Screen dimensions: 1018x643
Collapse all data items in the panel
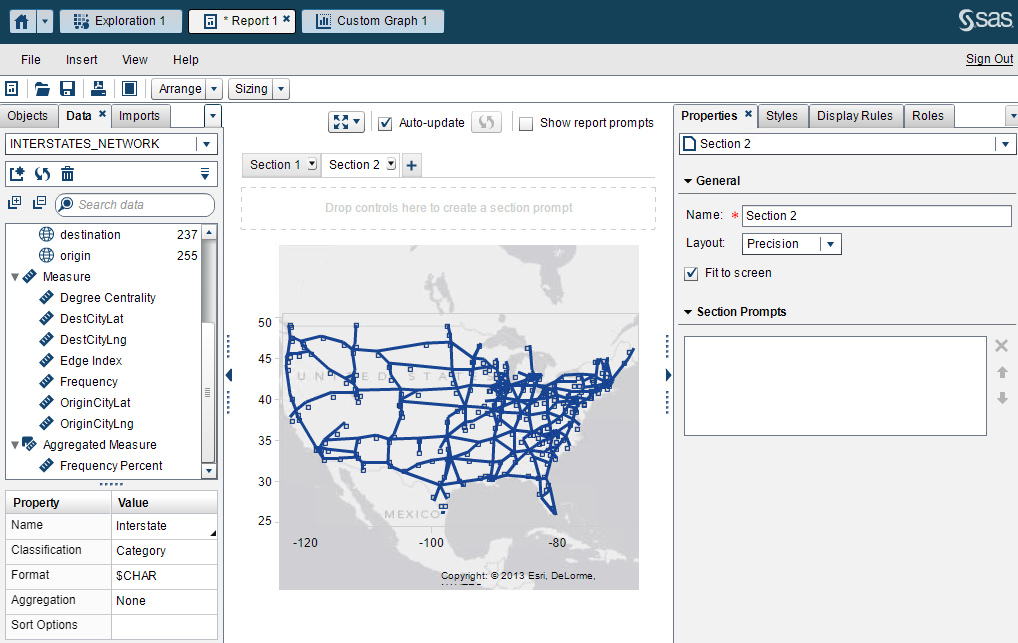click(38, 204)
